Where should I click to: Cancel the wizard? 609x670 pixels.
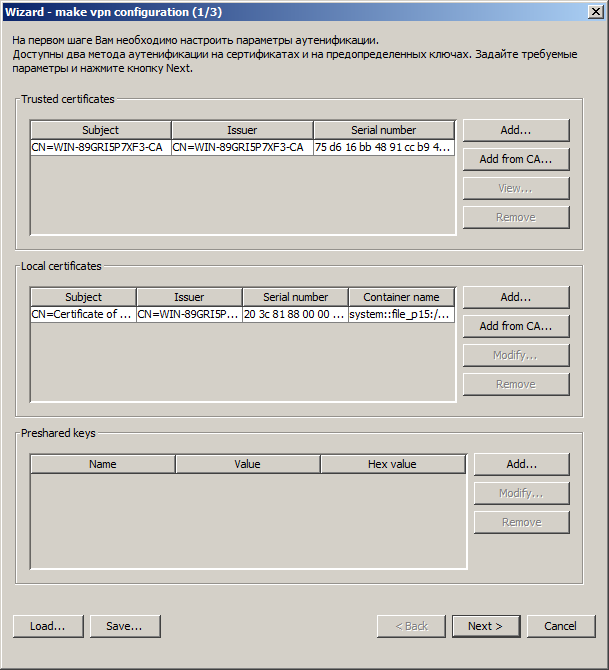tap(561, 626)
